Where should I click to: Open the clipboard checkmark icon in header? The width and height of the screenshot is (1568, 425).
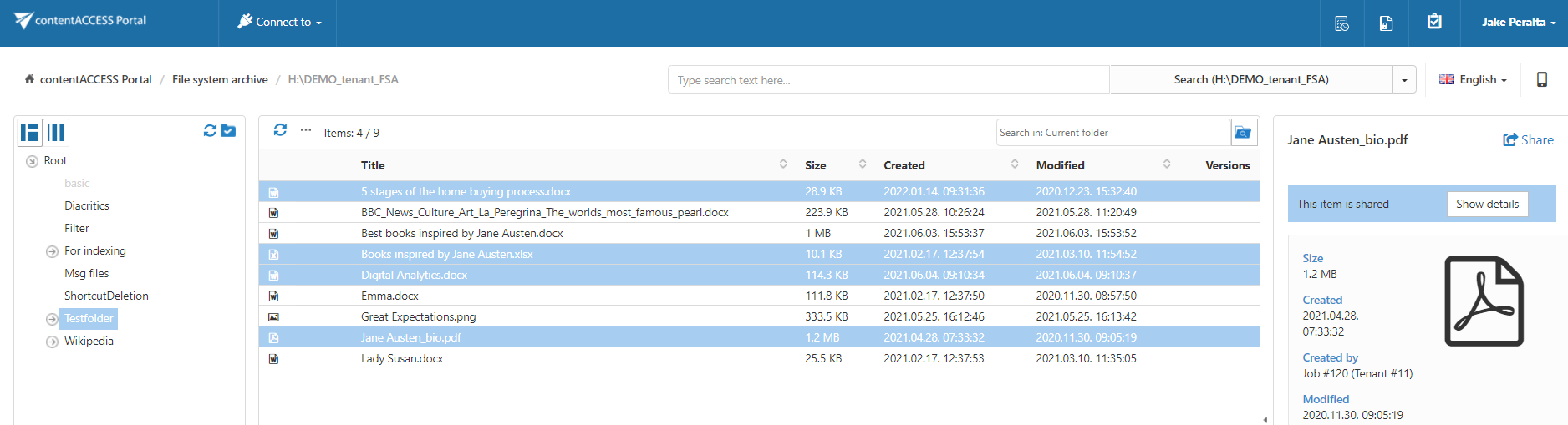(1434, 23)
